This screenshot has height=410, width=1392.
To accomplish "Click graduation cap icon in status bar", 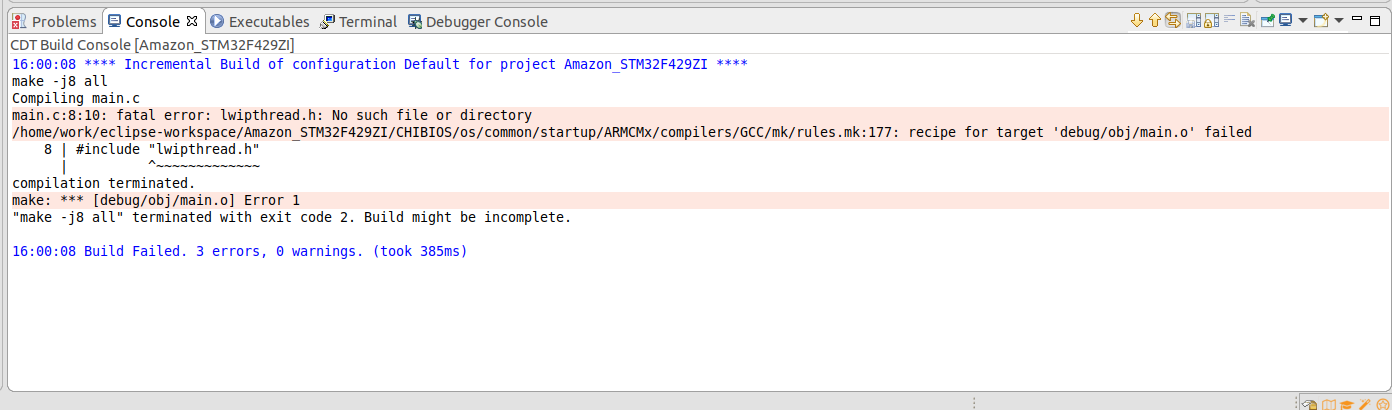I will [1347, 404].
